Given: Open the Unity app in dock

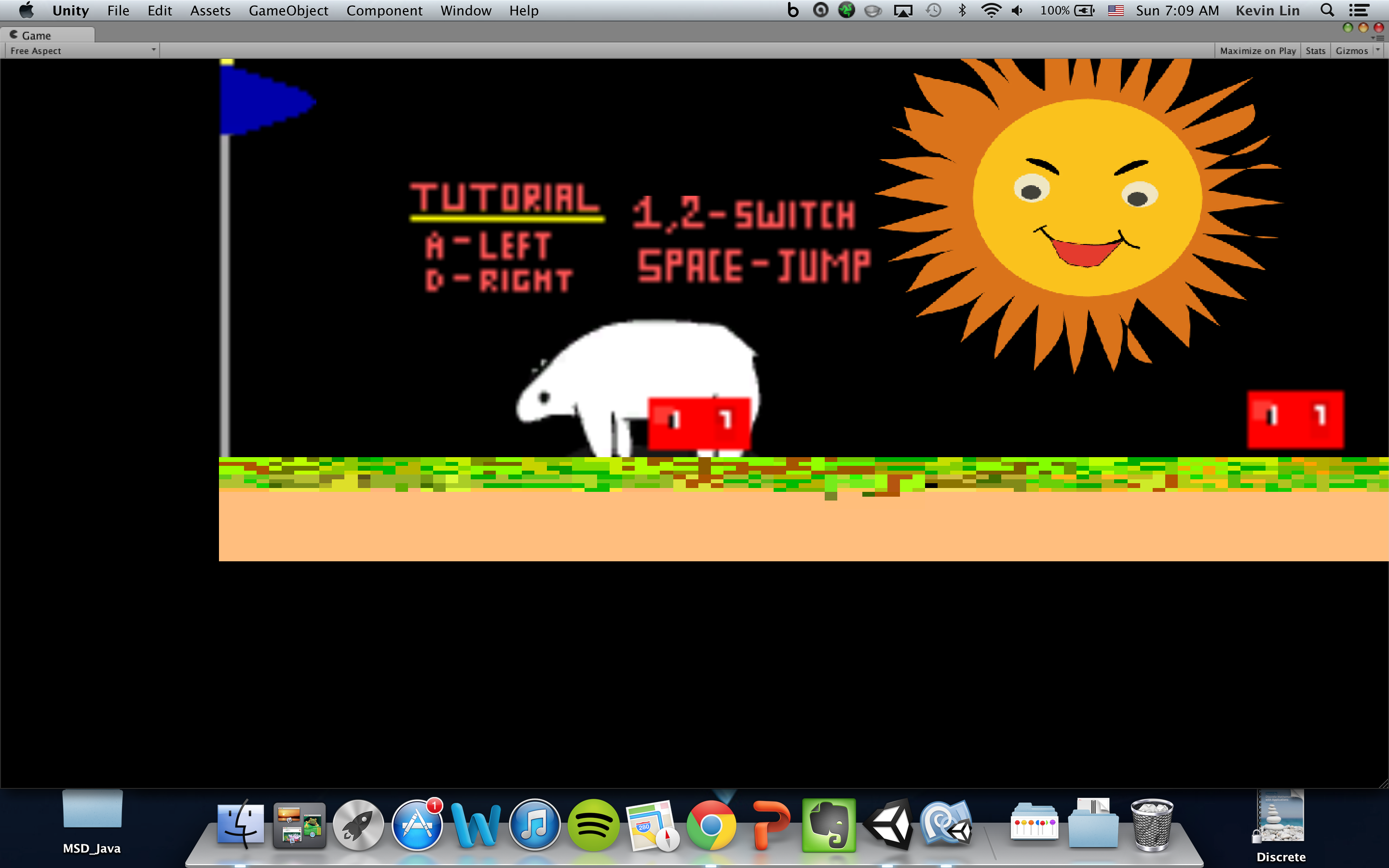Looking at the screenshot, I should (x=887, y=825).
